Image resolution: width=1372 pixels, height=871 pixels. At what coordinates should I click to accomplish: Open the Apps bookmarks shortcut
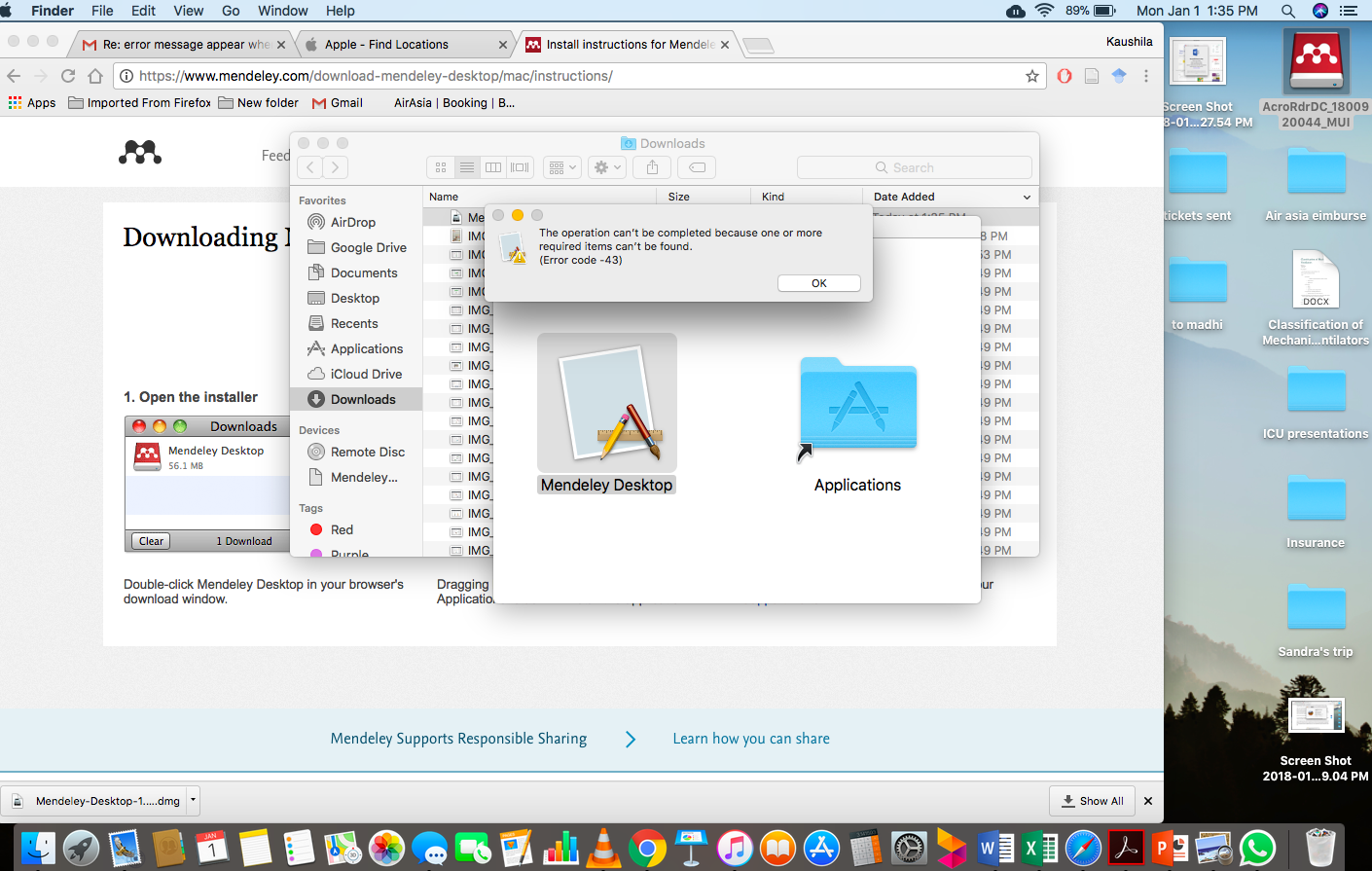click(32, 102)
